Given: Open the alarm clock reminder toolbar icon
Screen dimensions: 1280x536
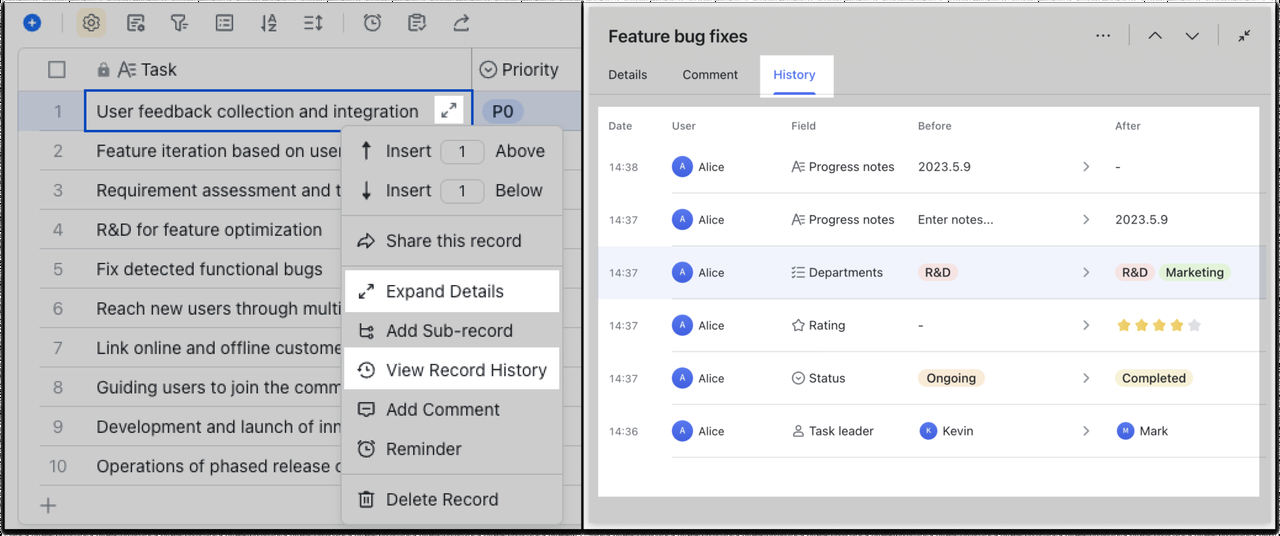Looking at the screenshot, I should click(x=372, y=22).
